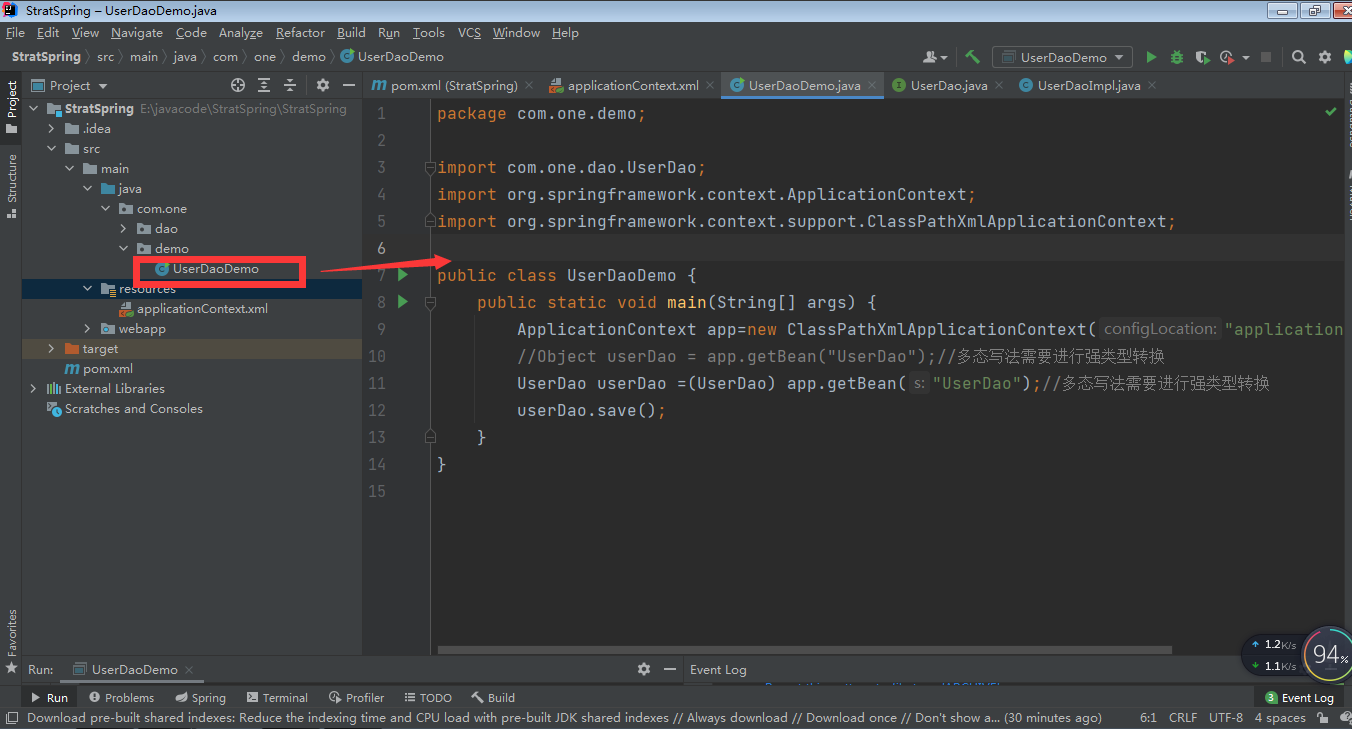Open Event Log from status bar
This screenshot has width=1352, height=729.
click(x=1299, y=697)
